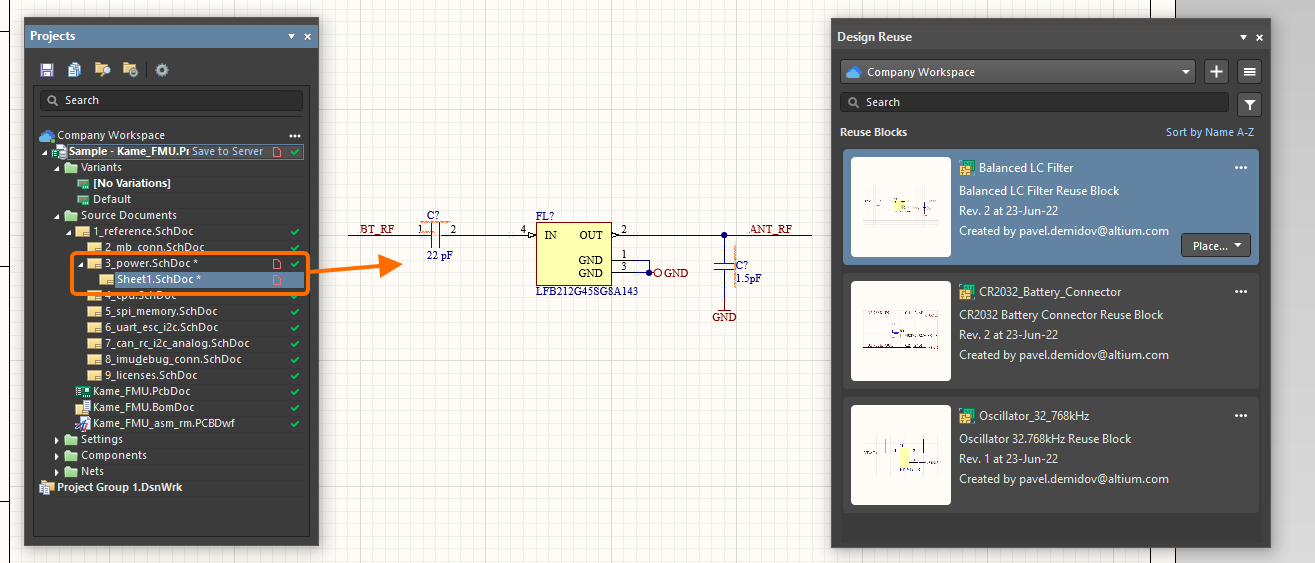Open the ellipsis menu beside Company Workspace in Projects
Image resolution: width=1315 pixels, height=563 pixels.
point(294,135)
